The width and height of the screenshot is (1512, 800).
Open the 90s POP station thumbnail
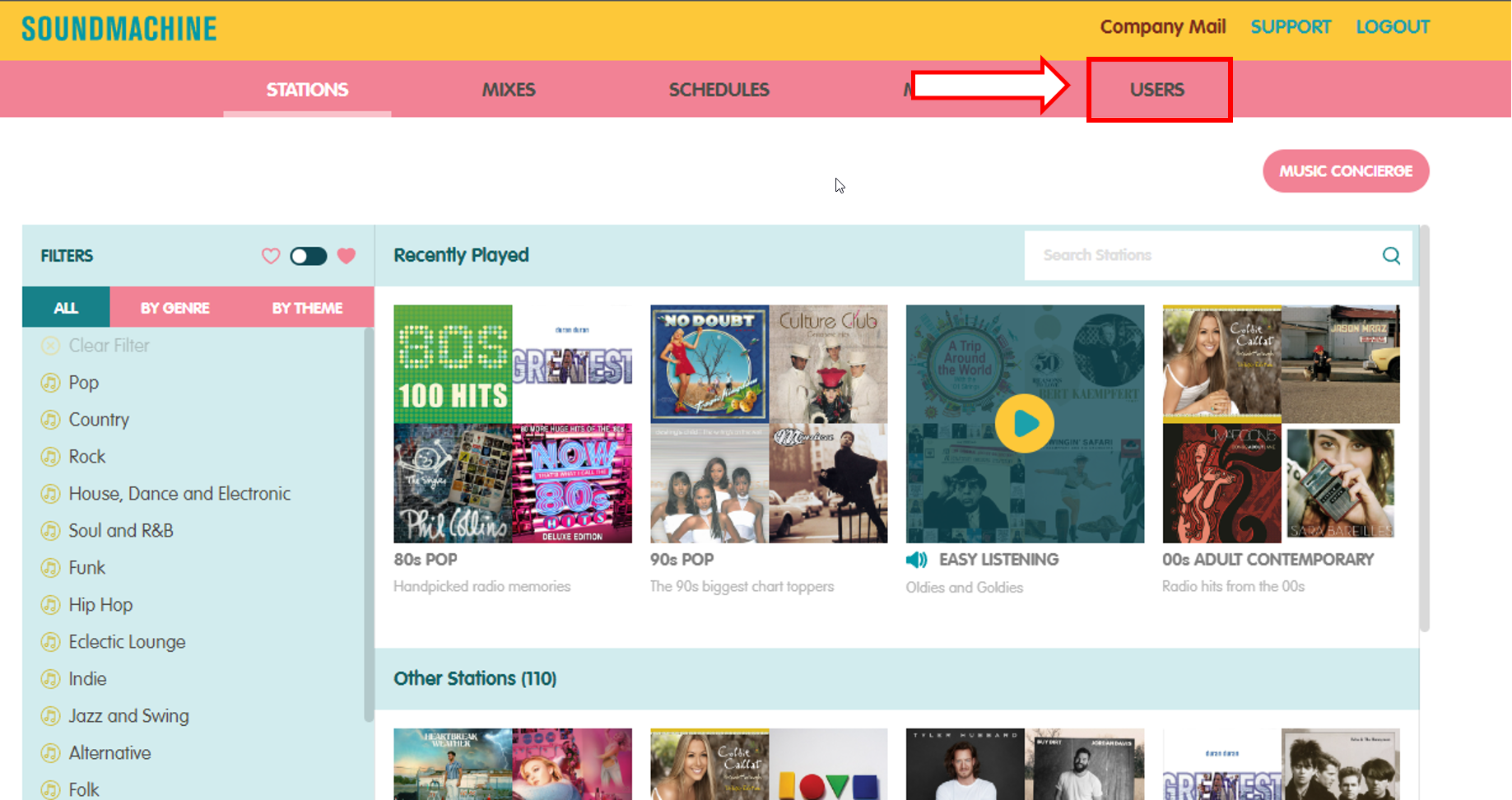769,424
